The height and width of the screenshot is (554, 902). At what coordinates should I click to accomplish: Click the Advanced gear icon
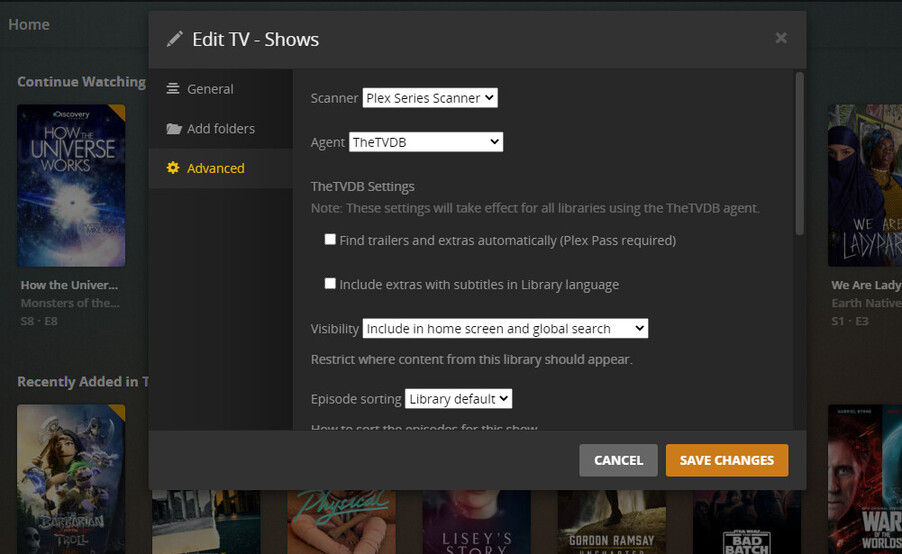[173, 168]
